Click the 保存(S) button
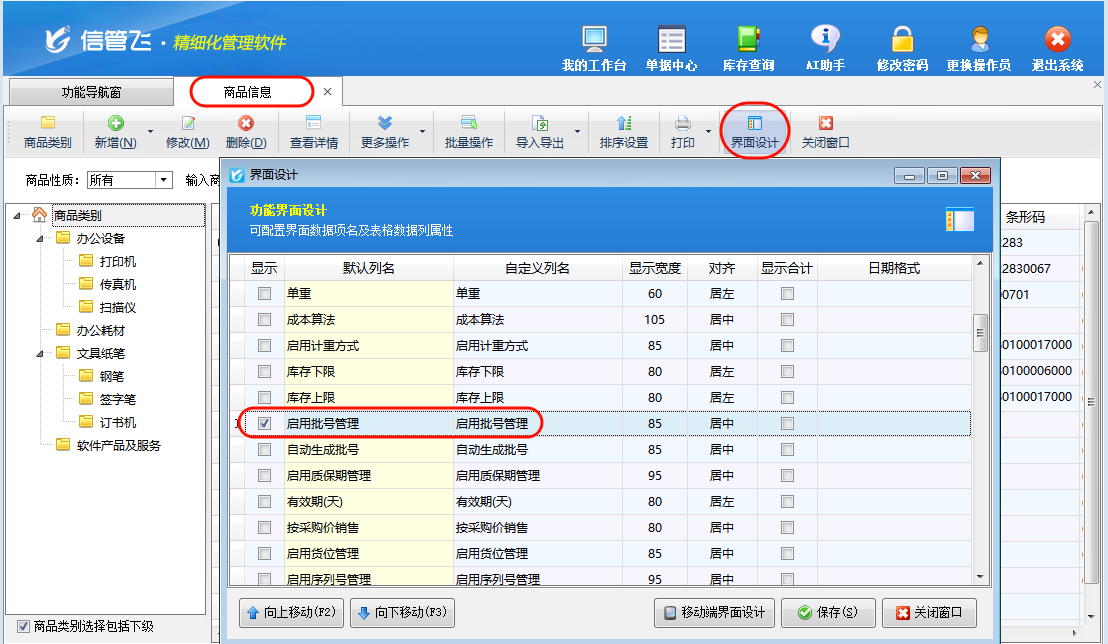Screen dimensions: 1108x644 click(828, 612)
